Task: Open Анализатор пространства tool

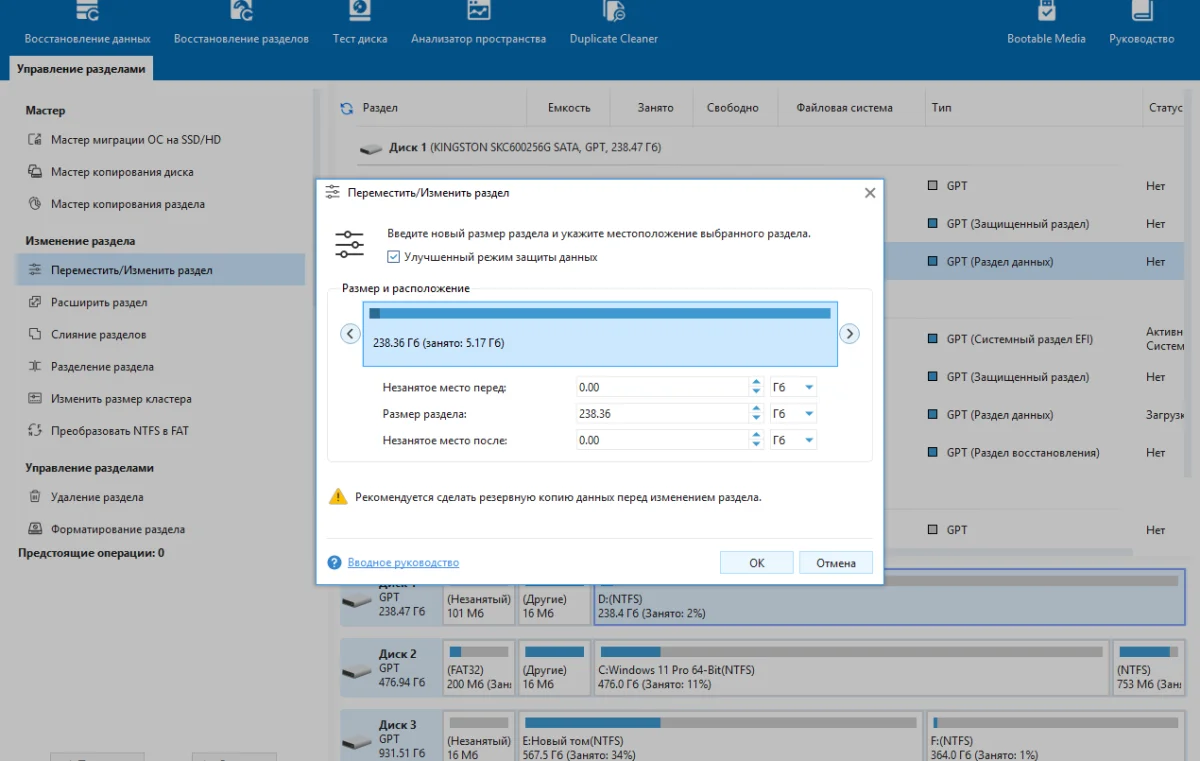Action: (478, 24)
